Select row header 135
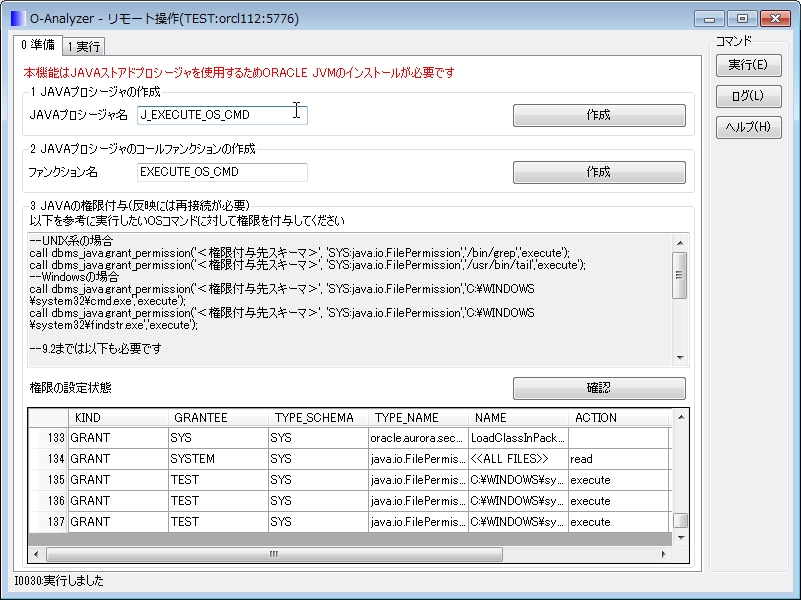The width and height of the screenshot is (801, 600). (49, 480)
